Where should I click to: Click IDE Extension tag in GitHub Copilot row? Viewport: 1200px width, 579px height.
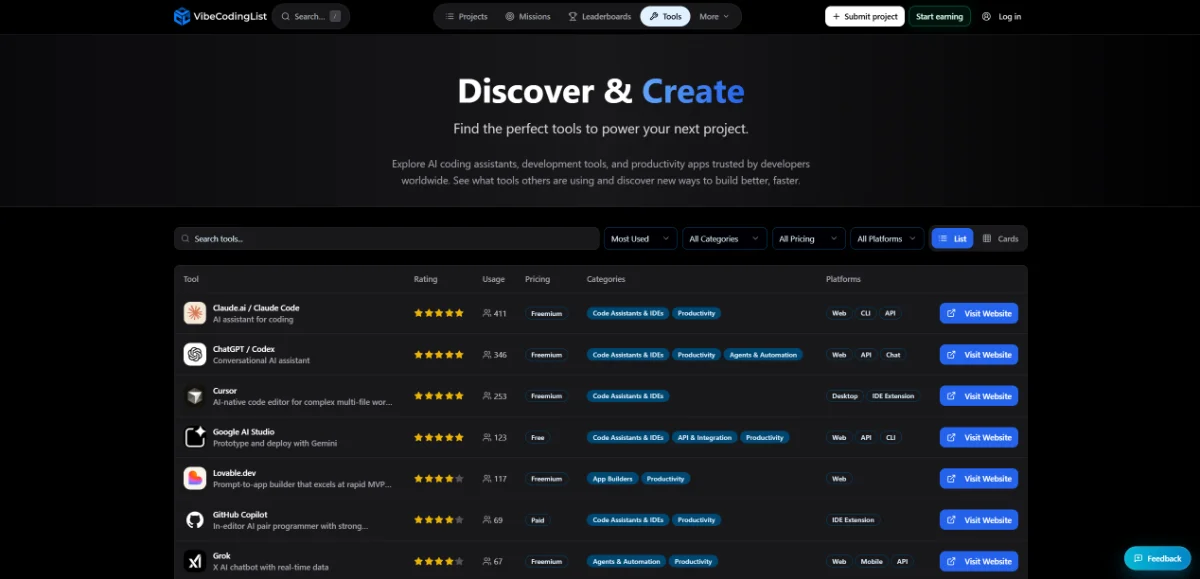(x=853, y=520)
